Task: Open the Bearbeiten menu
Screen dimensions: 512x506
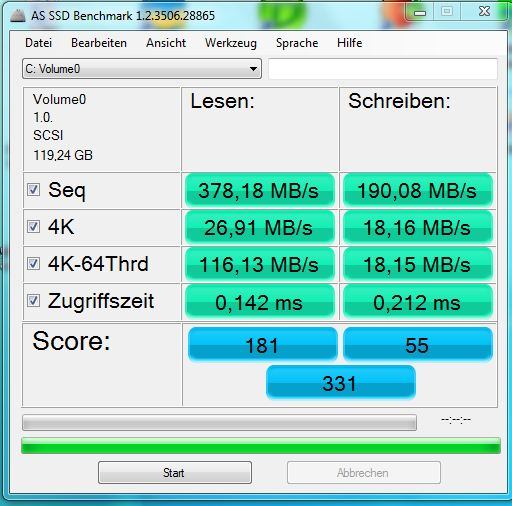Action: [99, 43]
